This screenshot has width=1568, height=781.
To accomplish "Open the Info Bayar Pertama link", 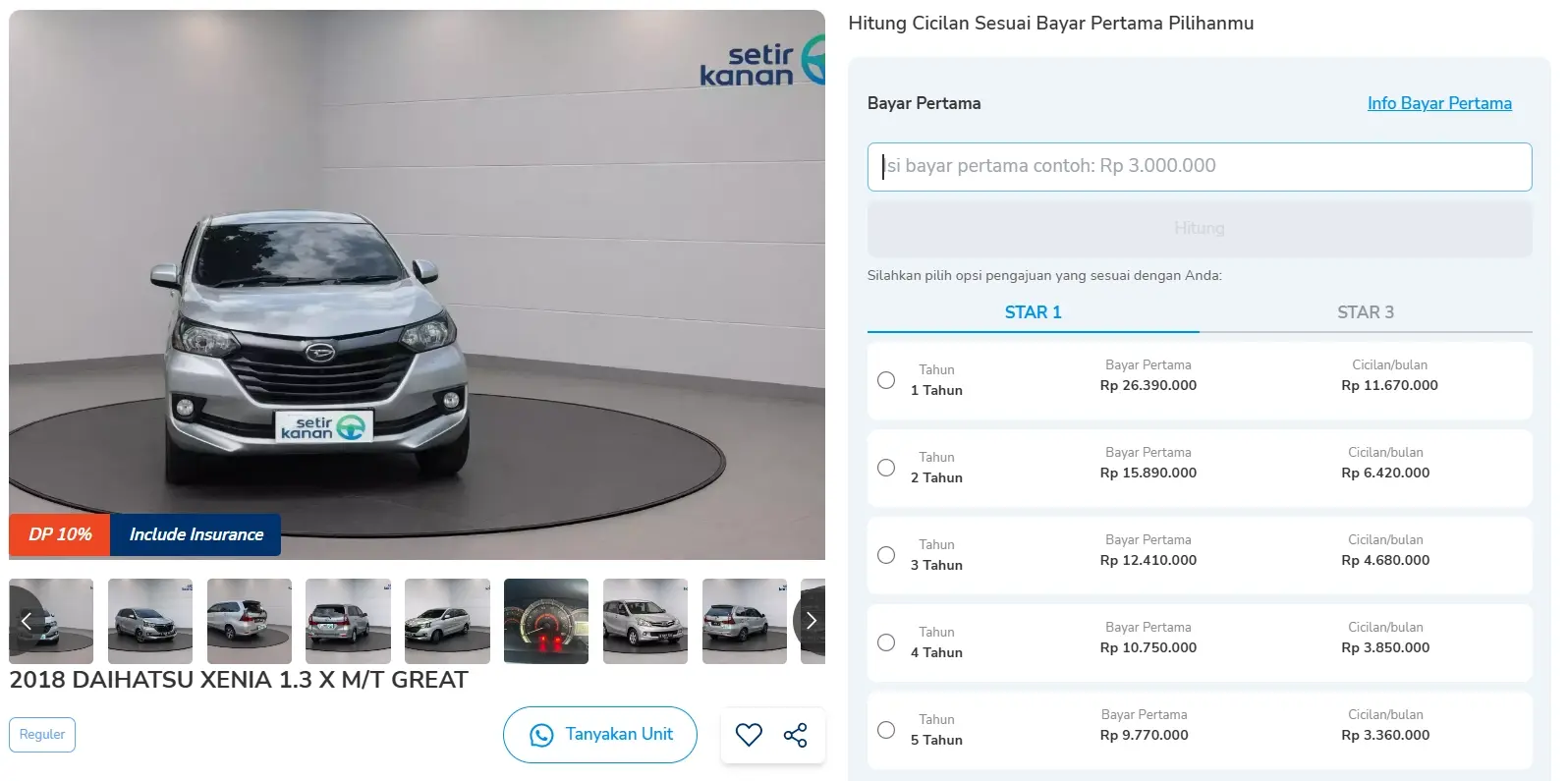I will pos(1439,103).
